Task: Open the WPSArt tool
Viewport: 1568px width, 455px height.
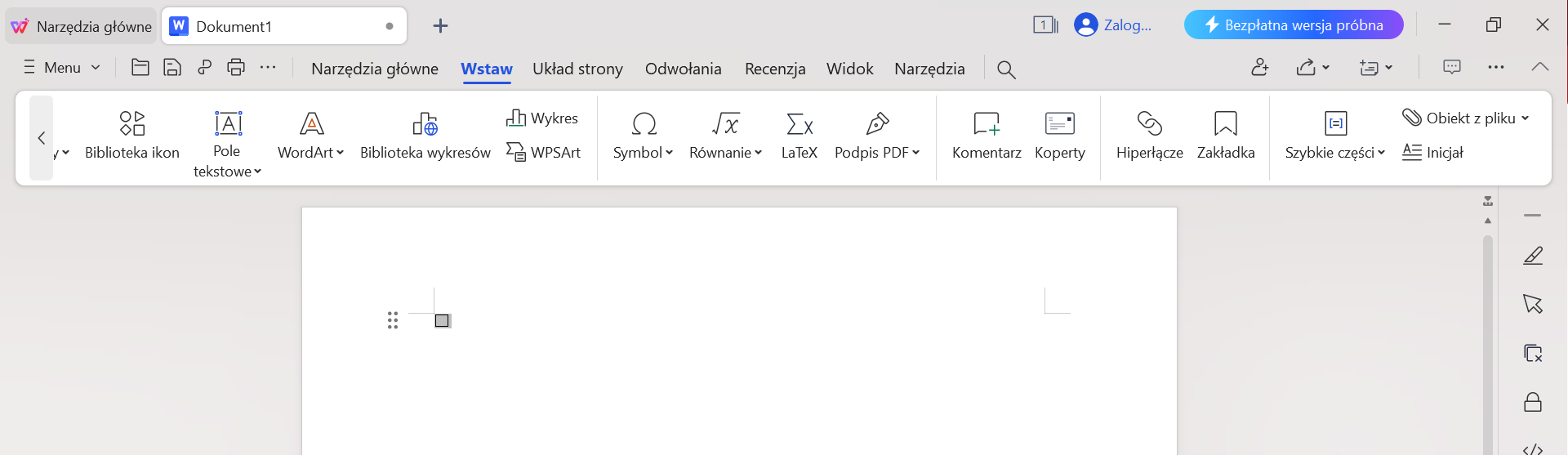Action: (543, 152)
